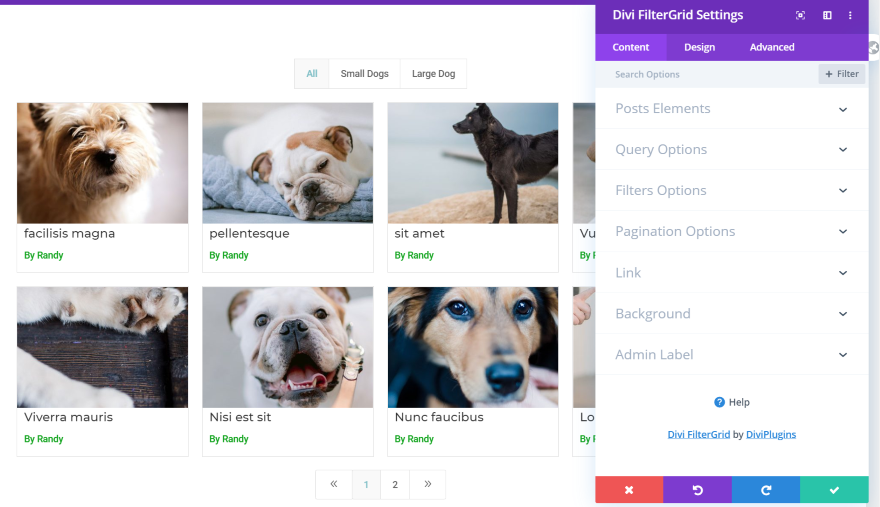880x507 pixels.
Task: Expand the Query Options section
Action: [x=732, y=149]
